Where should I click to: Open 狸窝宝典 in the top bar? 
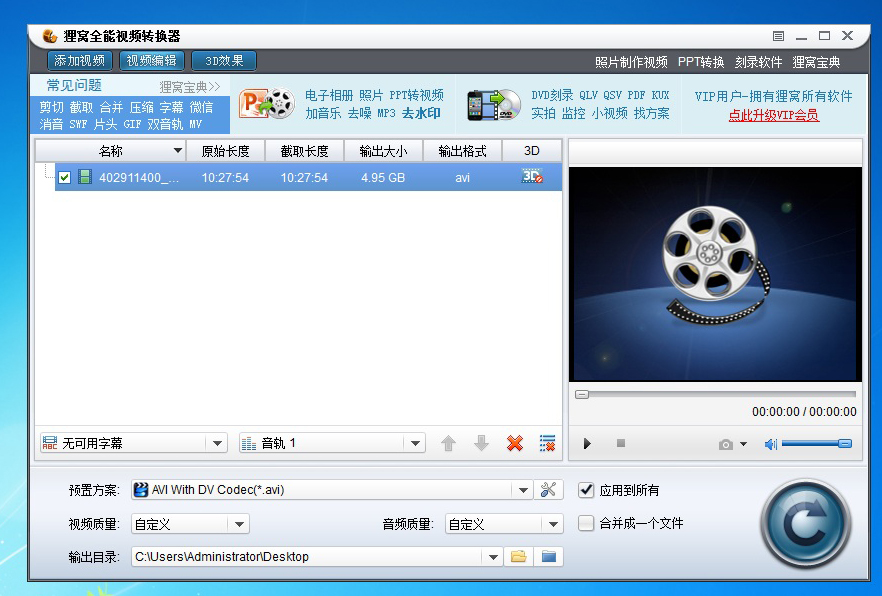coord(816,62)
